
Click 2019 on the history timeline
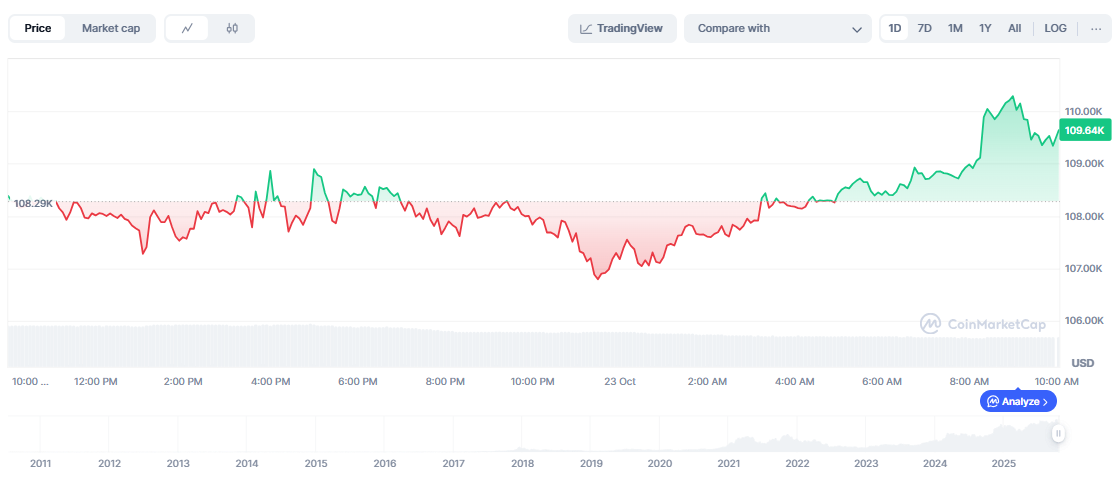pyautogui.click(x=591, y=464)
